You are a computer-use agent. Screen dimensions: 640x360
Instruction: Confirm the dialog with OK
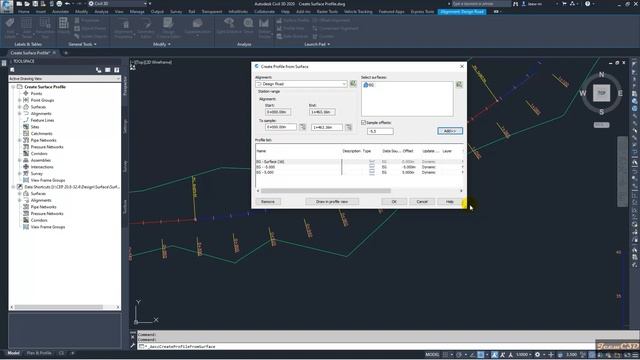tap(394, 202)
